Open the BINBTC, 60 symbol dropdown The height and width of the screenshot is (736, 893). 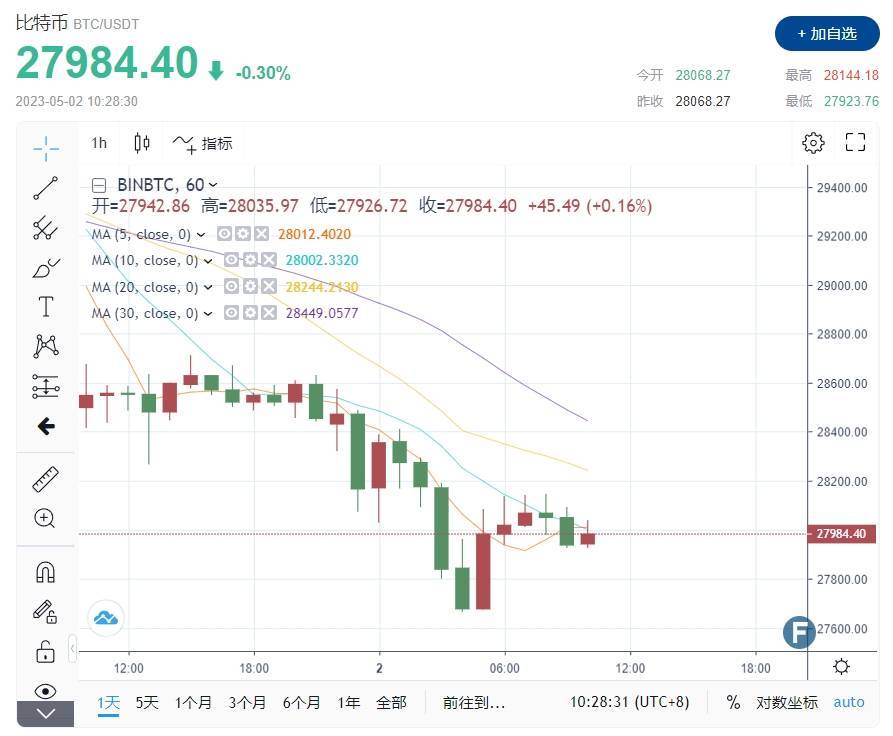tap(167, 185)
